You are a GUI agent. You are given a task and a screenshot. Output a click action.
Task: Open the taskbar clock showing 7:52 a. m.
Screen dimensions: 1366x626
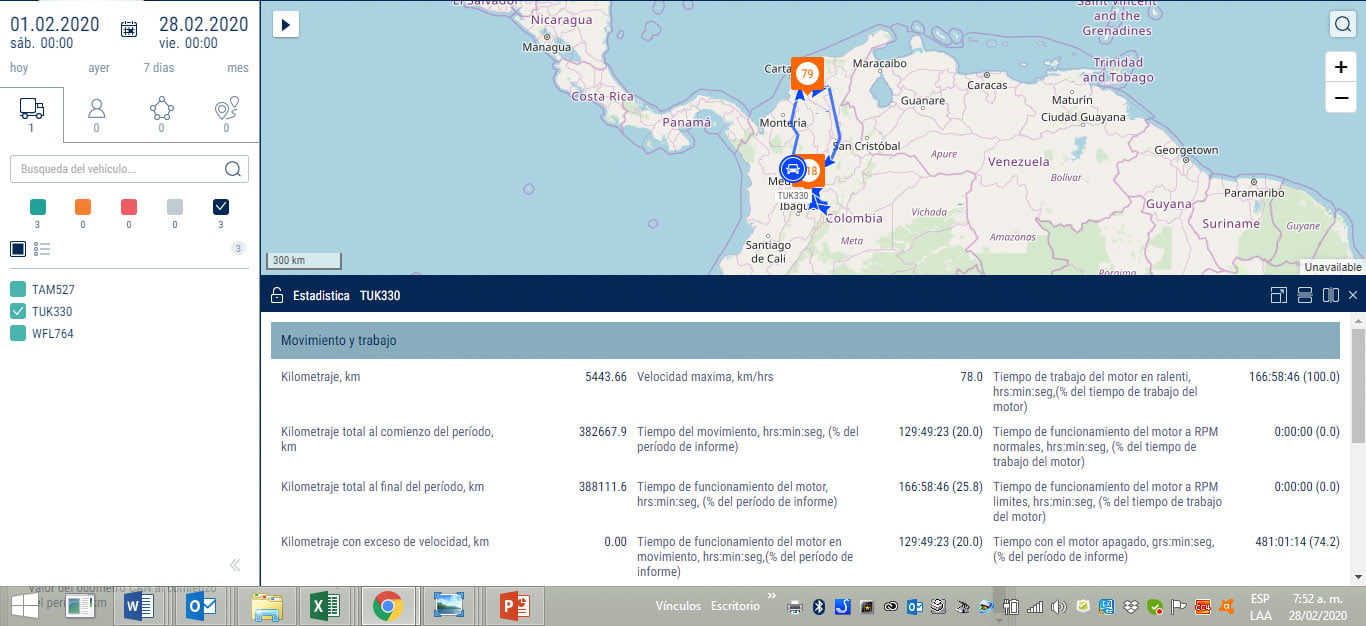(x=1317, y=606)
